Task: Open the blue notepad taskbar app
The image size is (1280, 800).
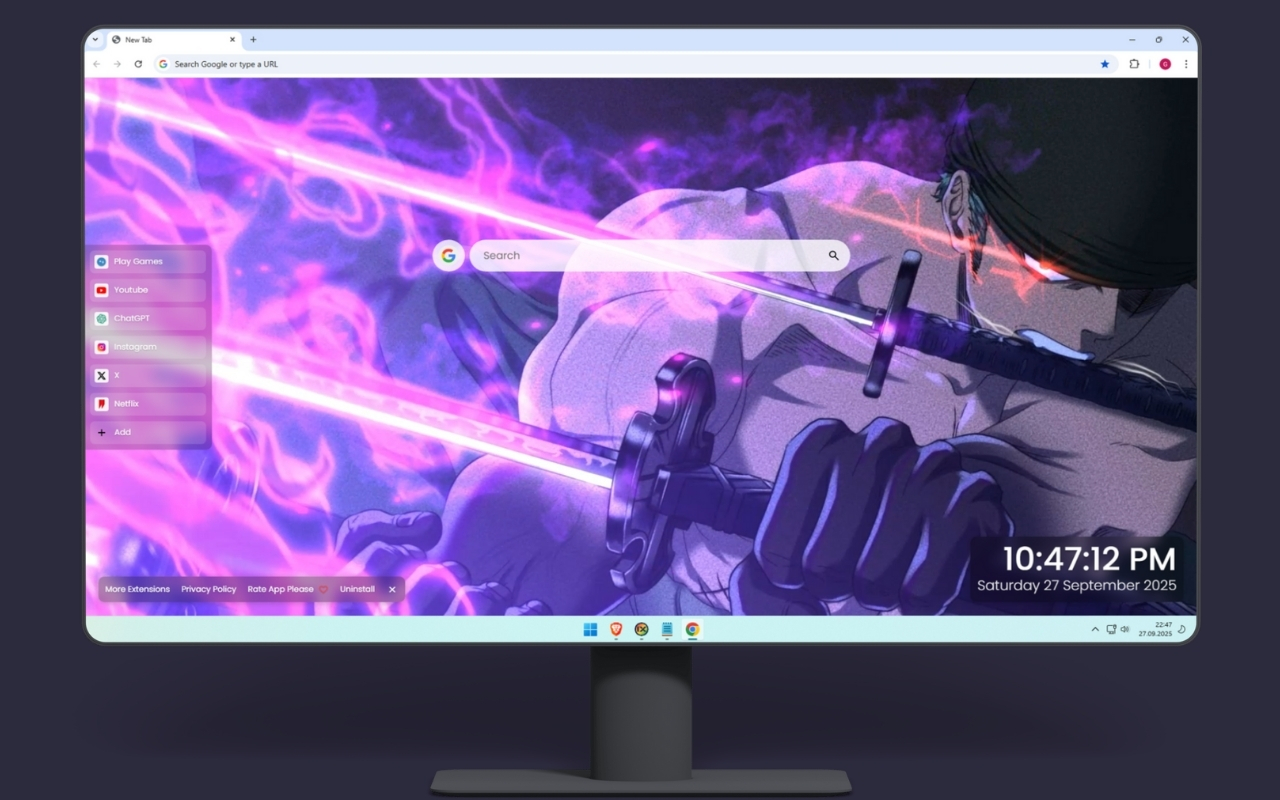Action: (x=667, y=629)
